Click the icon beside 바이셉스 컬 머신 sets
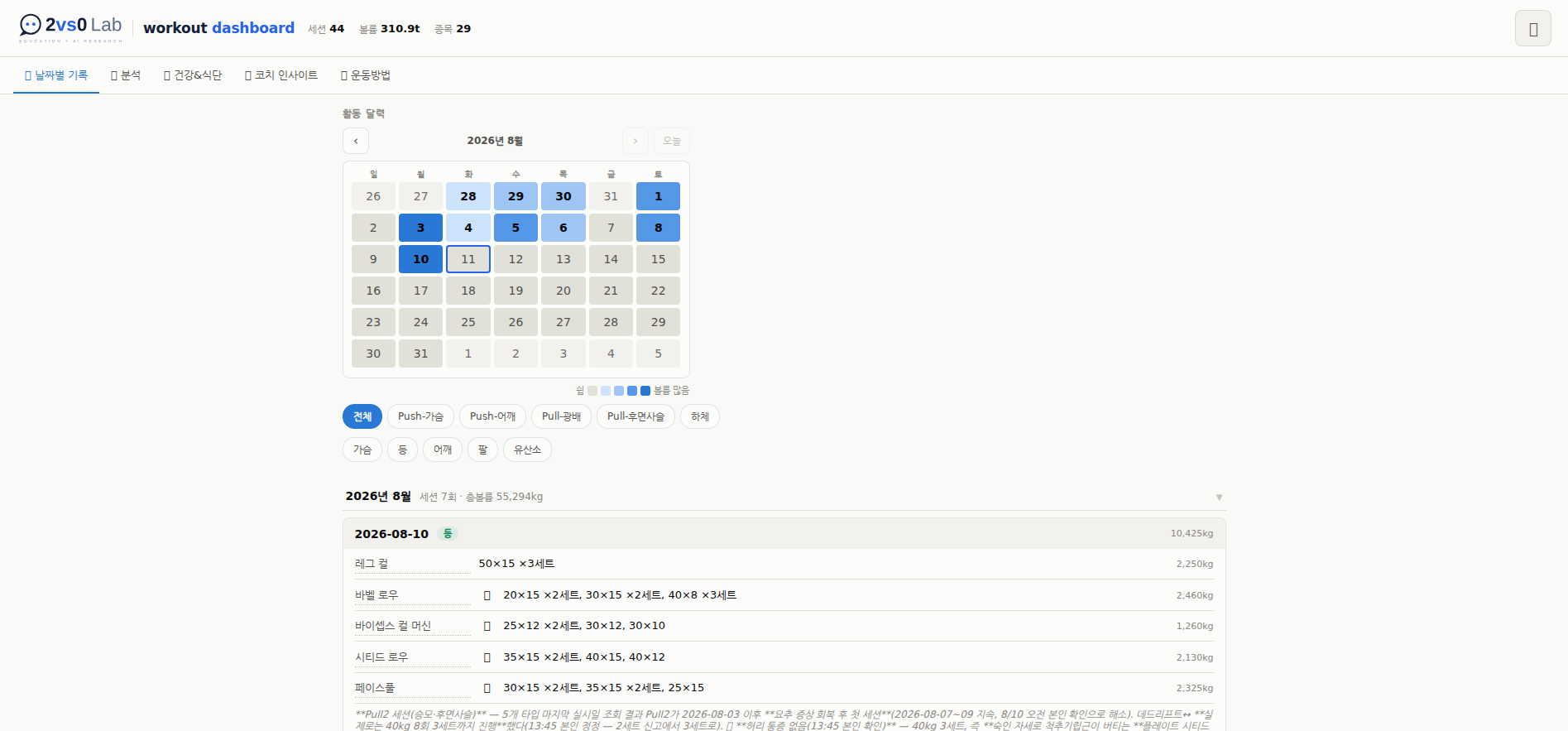Screen dimensions: 1568x731 coord(487,626)
